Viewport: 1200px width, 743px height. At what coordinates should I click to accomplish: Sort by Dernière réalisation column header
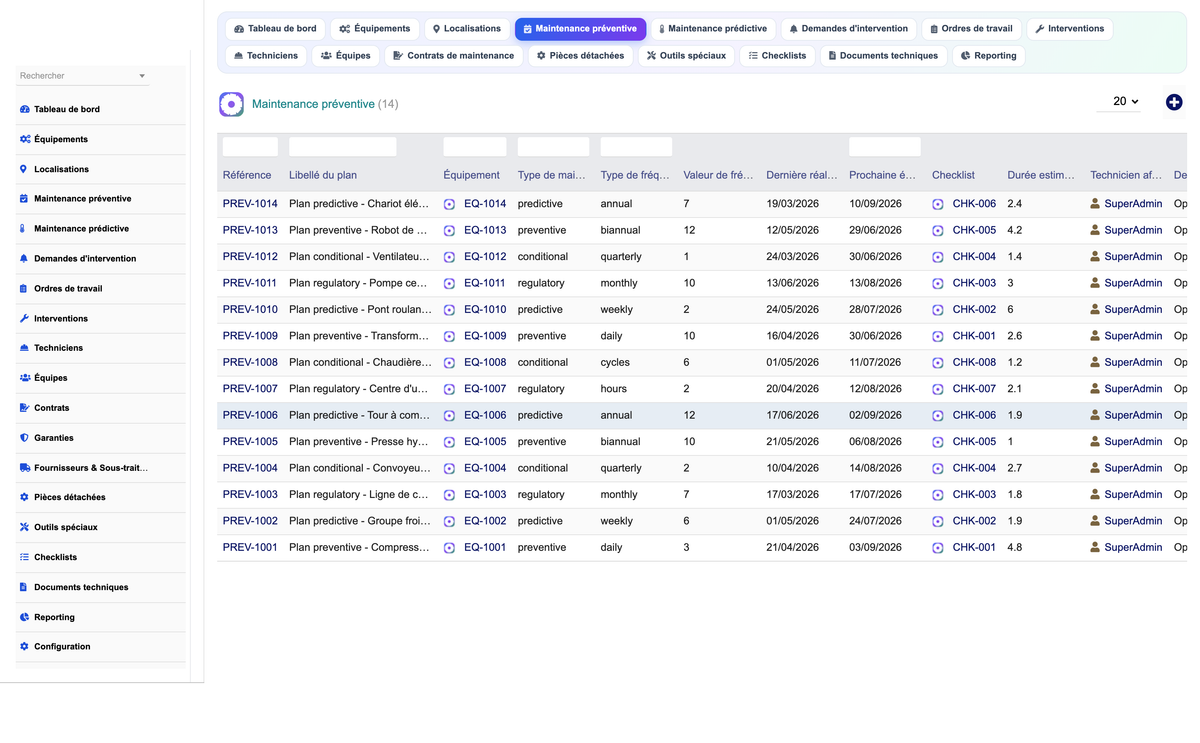click(802, 175)
